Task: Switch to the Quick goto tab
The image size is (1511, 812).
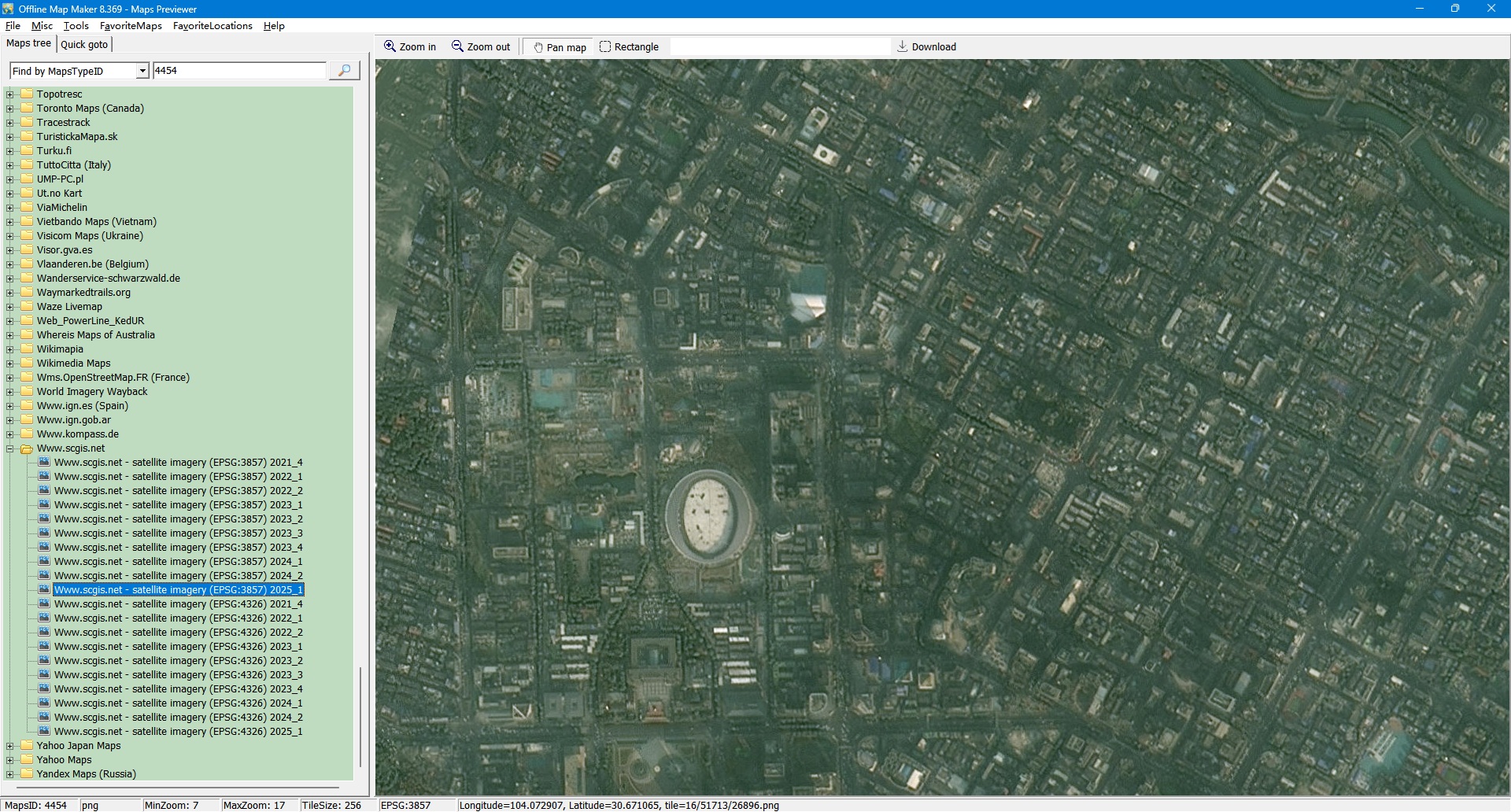Action: click(84, 44)
